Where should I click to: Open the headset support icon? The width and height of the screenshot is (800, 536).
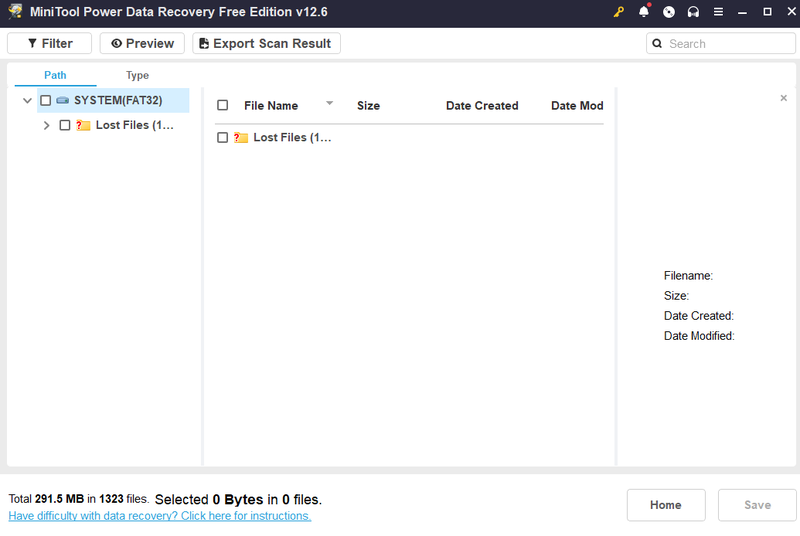[x=693, y=12]
